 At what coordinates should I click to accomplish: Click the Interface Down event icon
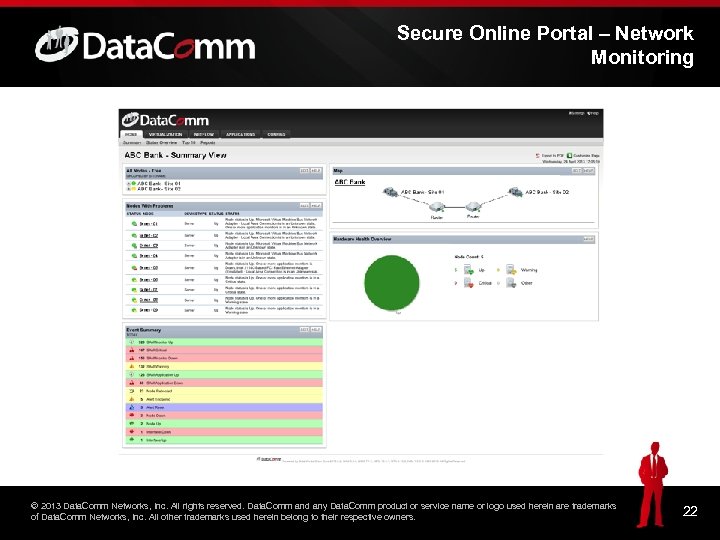(x=132, y=432)
